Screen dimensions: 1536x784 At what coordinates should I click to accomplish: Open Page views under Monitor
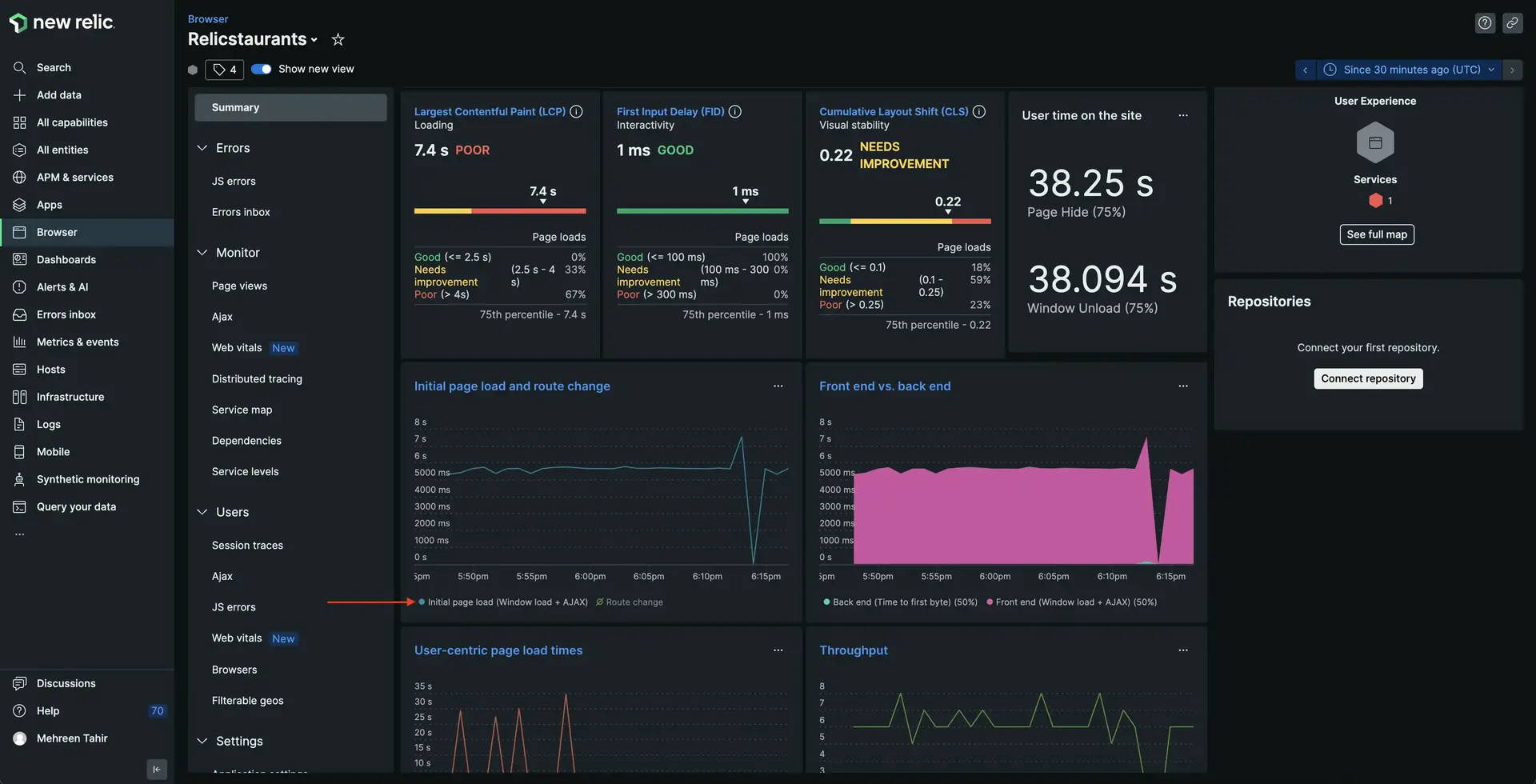click(x=239, y=286)
